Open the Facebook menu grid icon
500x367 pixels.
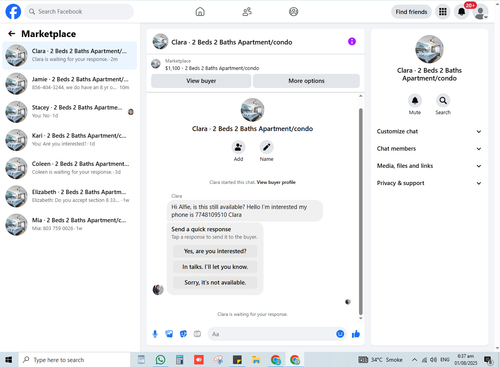[443, 12]
